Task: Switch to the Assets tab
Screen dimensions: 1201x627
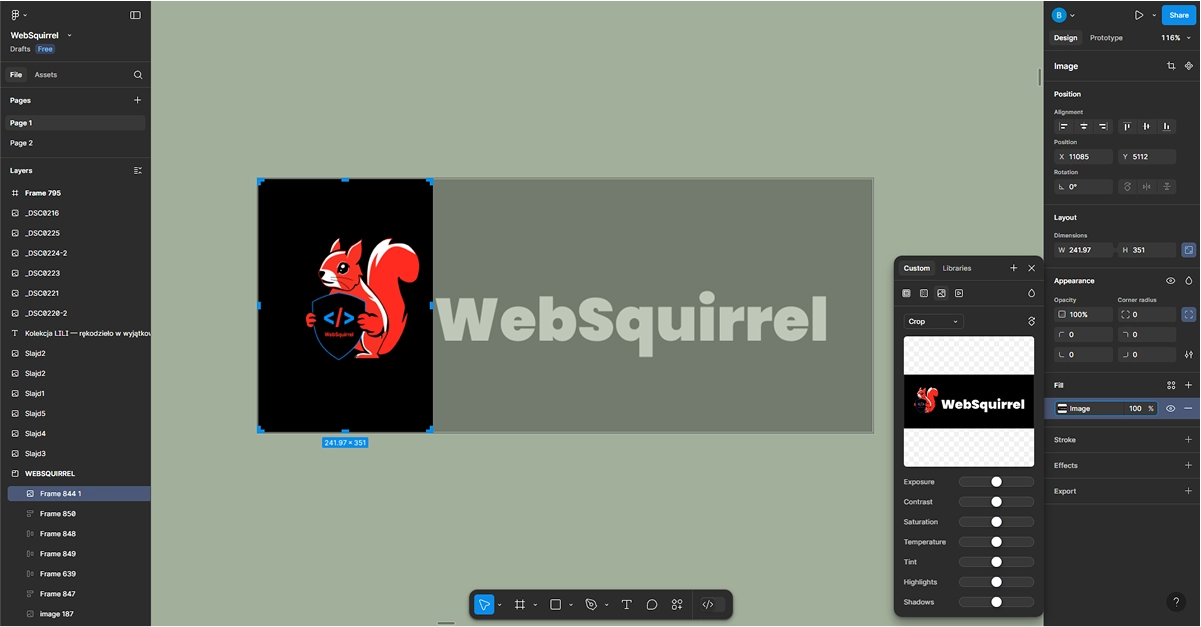Action: pos(46,75)
